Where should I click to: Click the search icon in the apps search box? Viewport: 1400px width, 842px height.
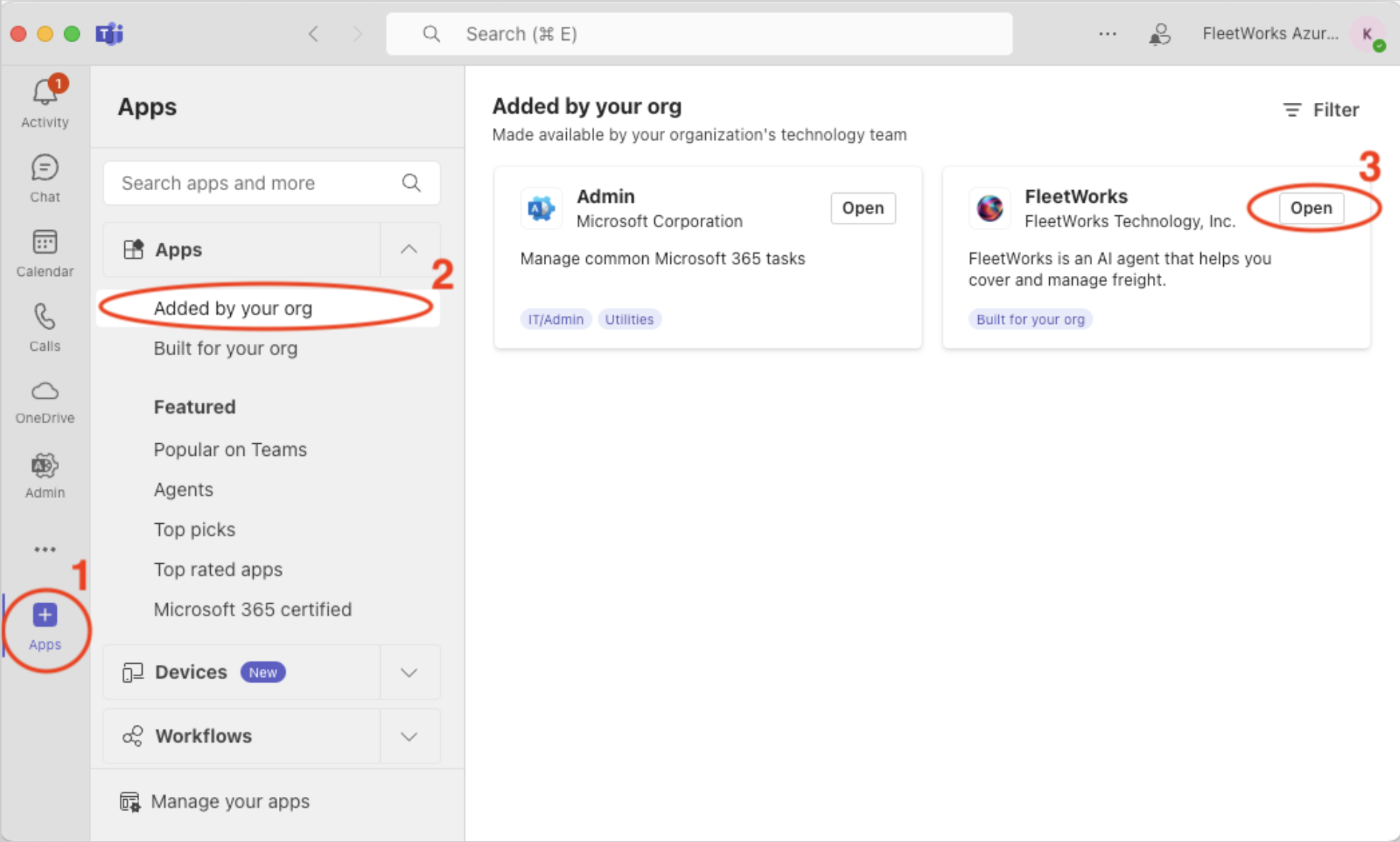click(x=411, y=183)
